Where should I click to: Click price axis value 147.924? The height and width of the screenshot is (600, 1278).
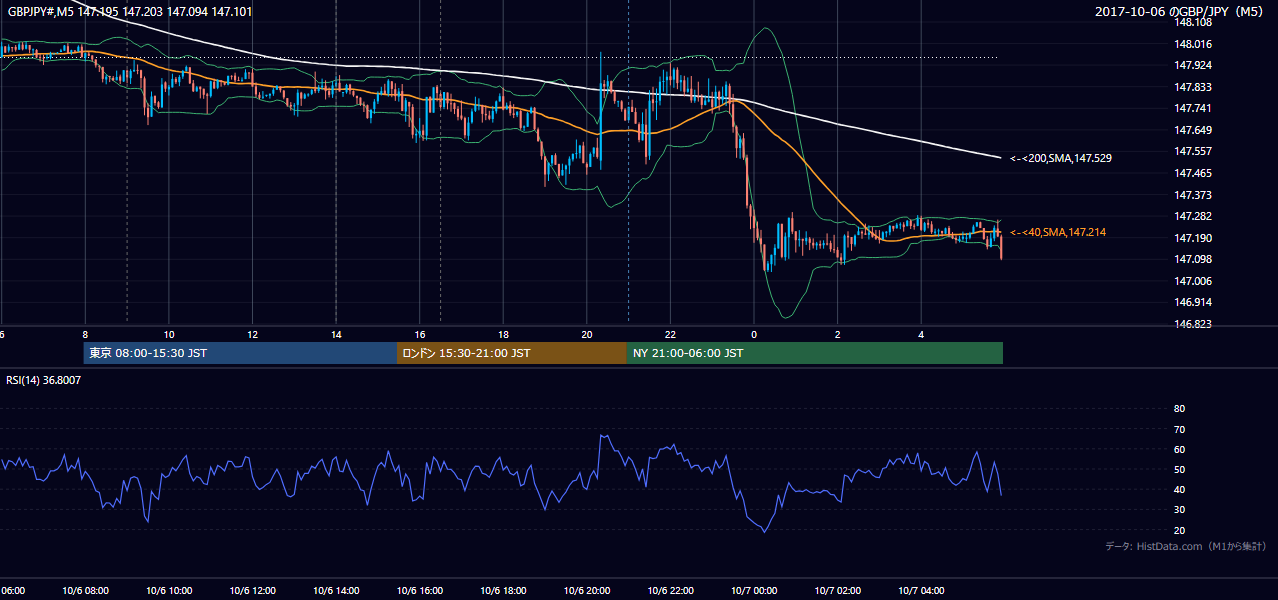(x=1193, y=66)
